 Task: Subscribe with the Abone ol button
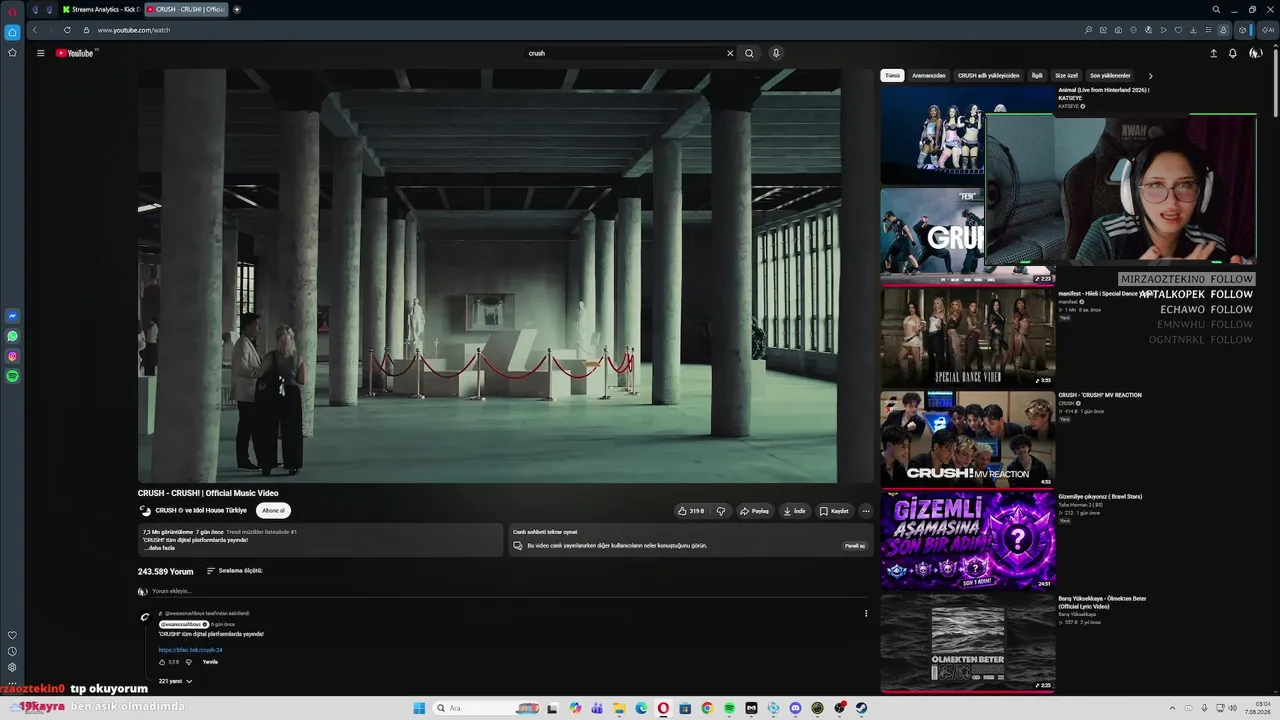273,511
